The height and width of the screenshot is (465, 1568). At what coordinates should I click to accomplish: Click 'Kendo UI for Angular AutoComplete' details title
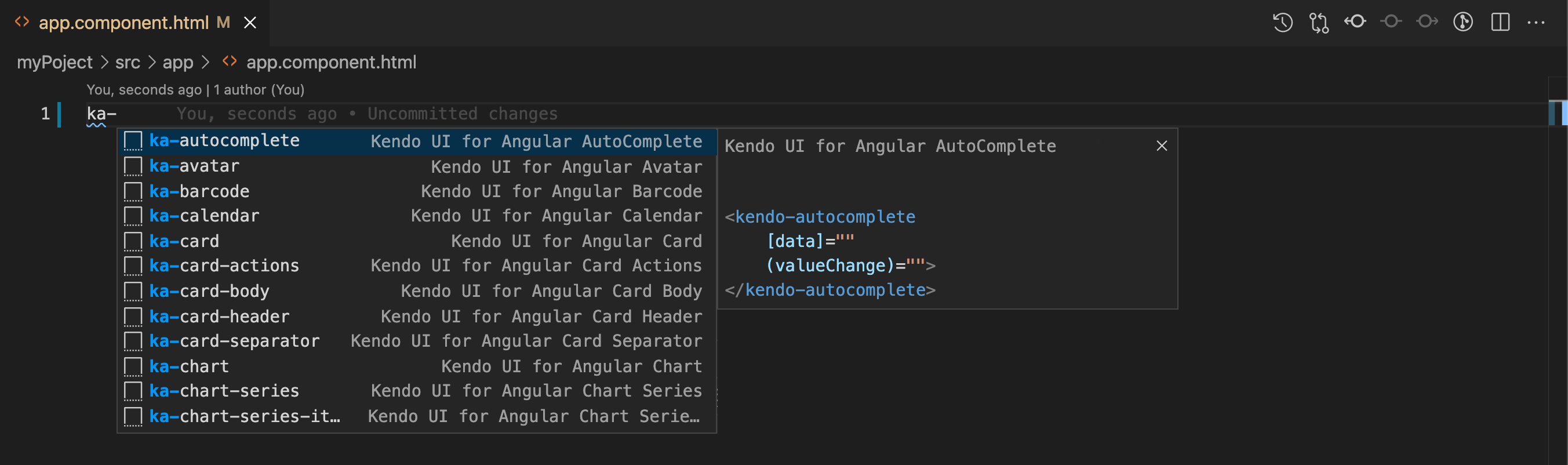pyautogui.click(x=890, y=146)
